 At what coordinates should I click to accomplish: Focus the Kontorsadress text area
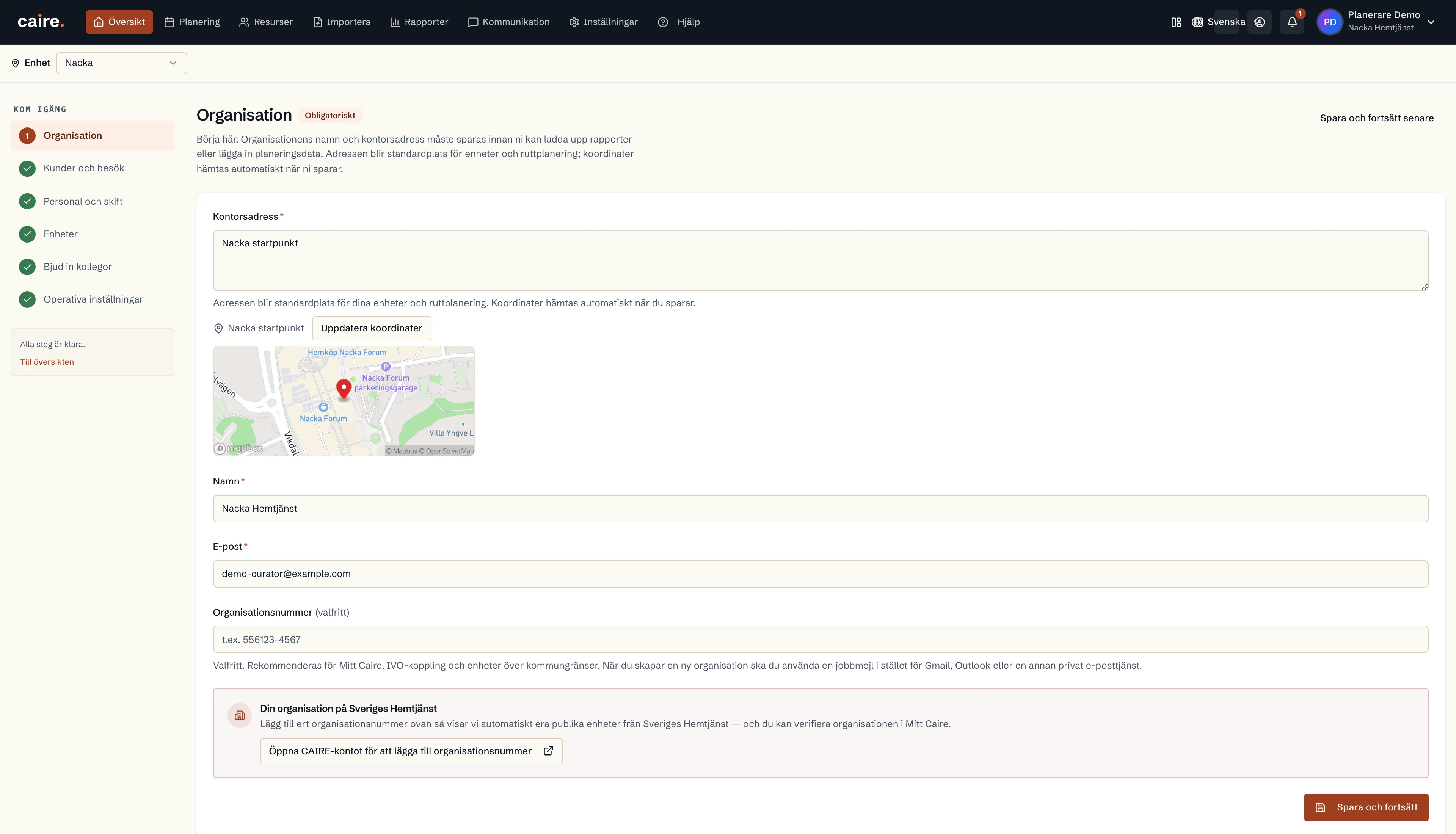pyautogui.click(x=820, y=261)
